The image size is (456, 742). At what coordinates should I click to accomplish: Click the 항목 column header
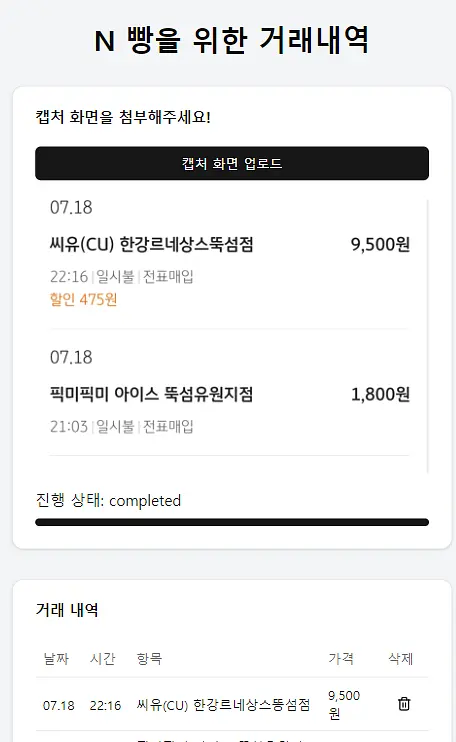[x=149, y=658]
